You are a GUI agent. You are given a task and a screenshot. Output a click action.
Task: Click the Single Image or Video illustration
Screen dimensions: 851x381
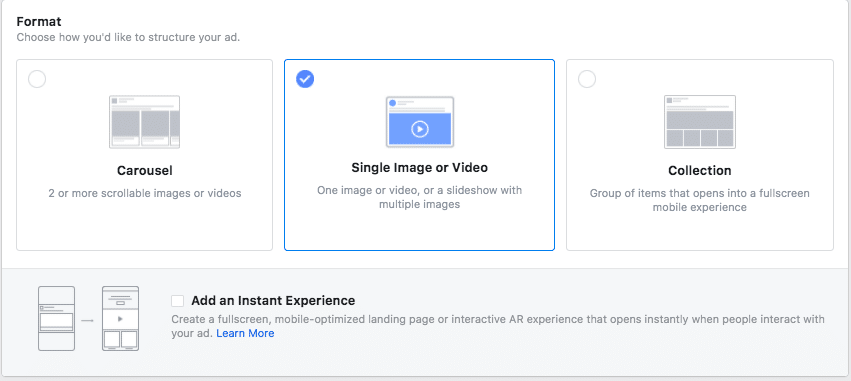420,122
